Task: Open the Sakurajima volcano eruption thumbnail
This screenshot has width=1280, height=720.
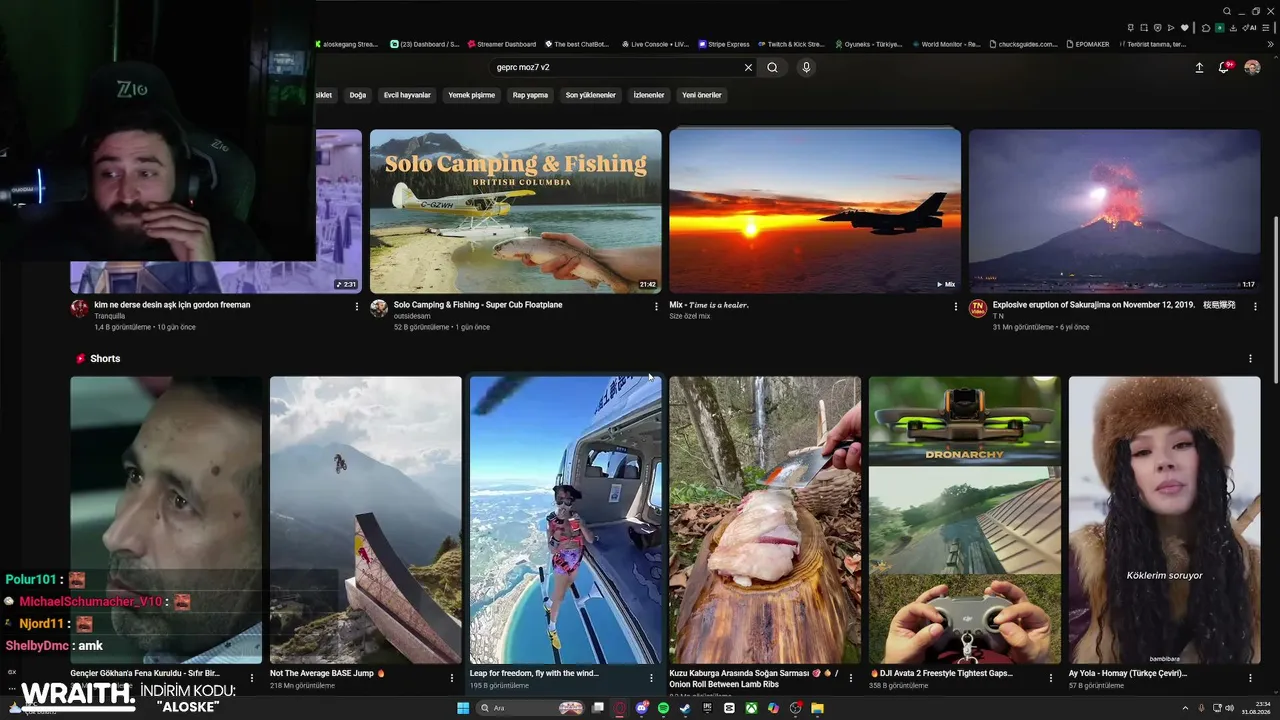Action: coord(1114,211)
